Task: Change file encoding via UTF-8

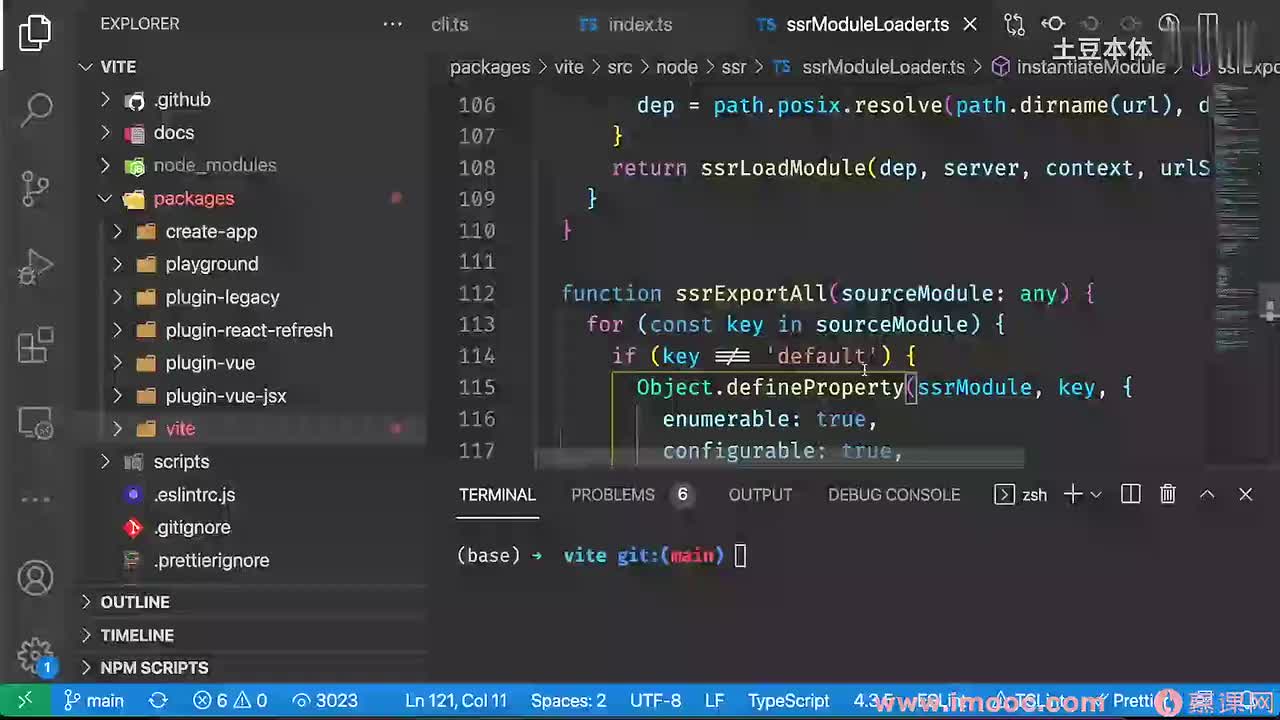Action: coord(656,701)
